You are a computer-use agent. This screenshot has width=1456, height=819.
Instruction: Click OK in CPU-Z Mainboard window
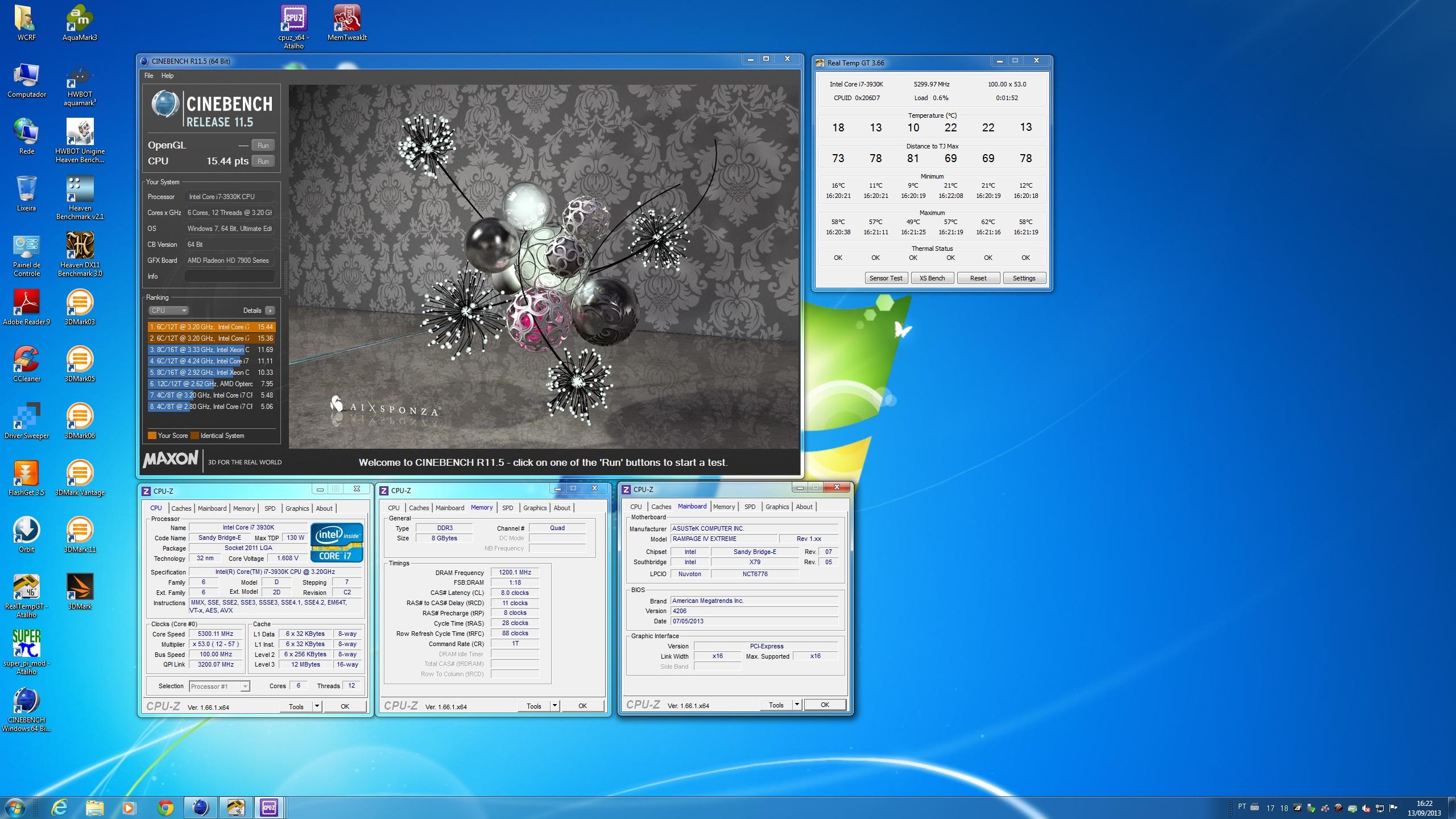pyautogui.click(x=825, y=705)
